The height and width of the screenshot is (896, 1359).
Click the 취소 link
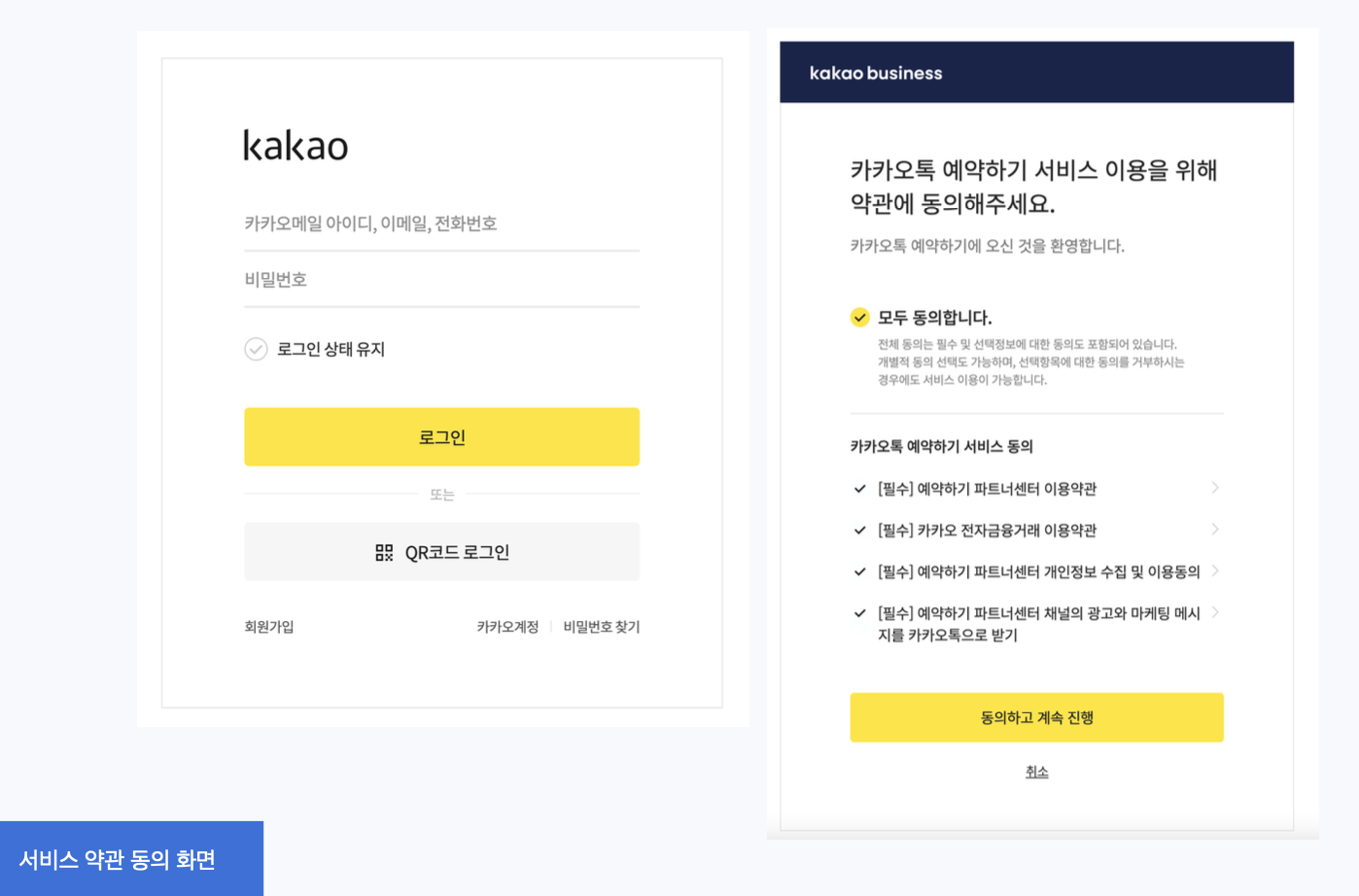1036,772
